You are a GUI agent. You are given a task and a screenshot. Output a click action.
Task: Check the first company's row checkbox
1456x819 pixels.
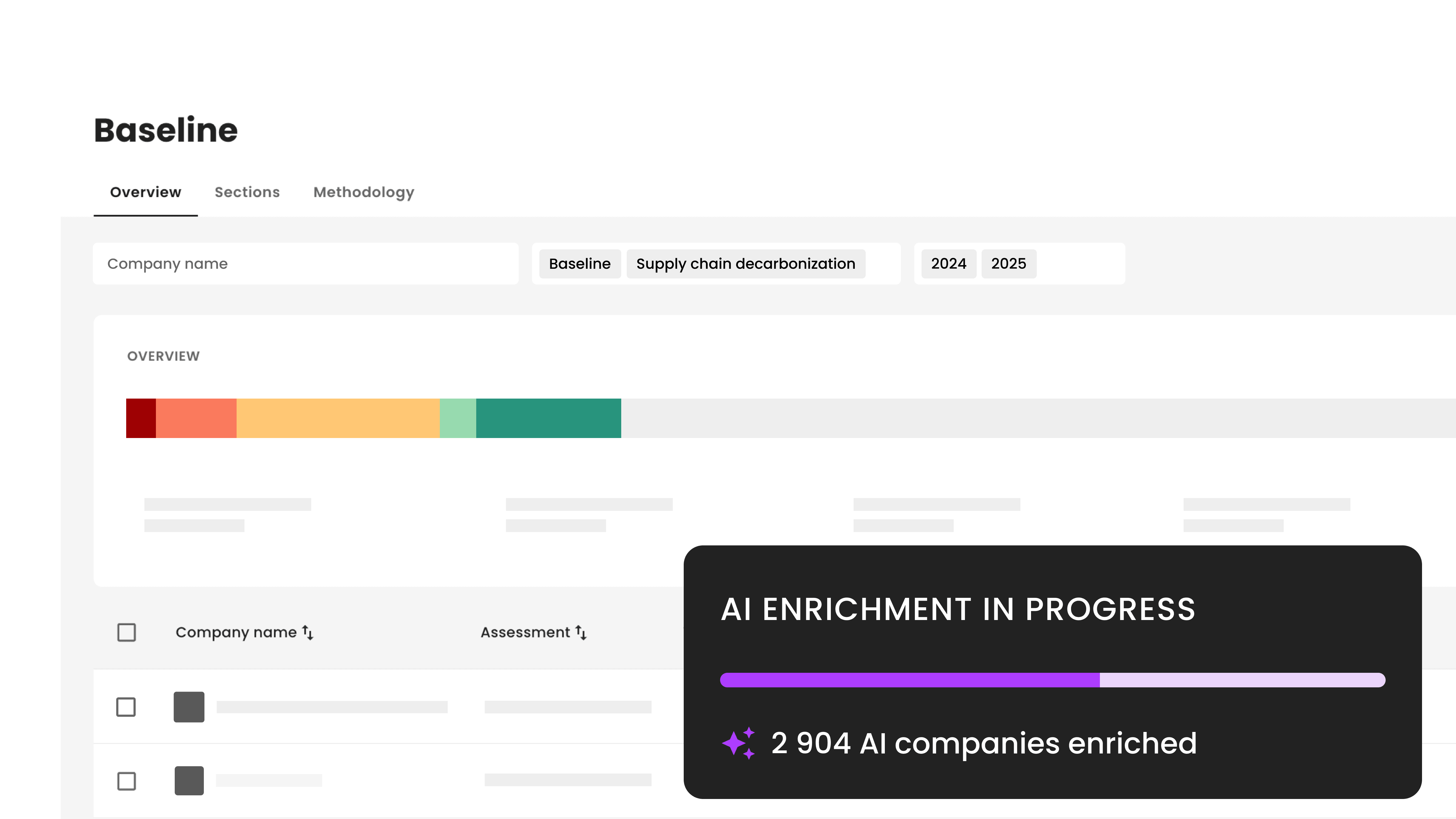126,706
